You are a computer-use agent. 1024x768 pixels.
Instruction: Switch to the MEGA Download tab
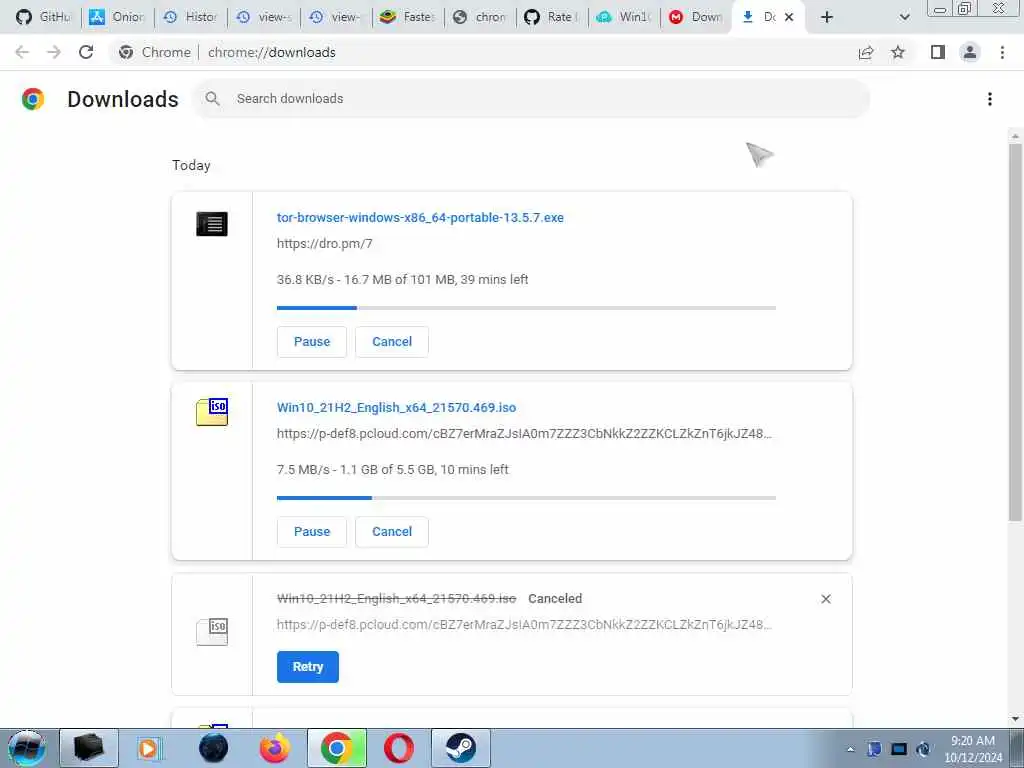tap(695, 17)
